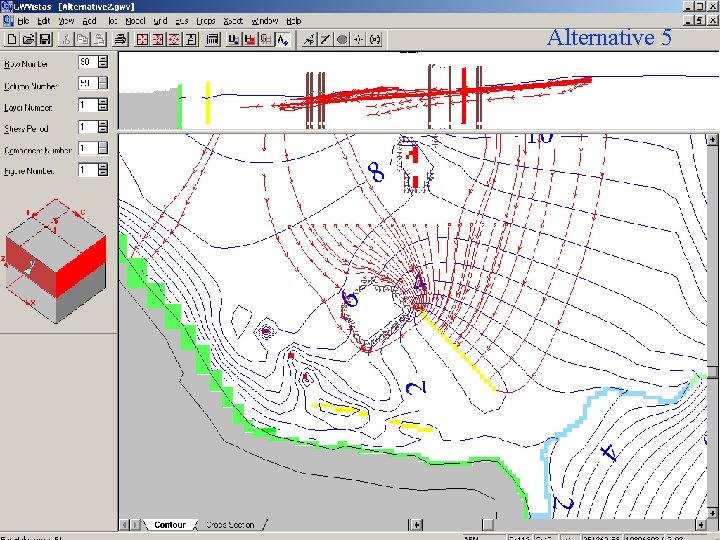Click the Paste clipboard icon
The height and width of the screenshot is (540, 720).
pos(100,39)
